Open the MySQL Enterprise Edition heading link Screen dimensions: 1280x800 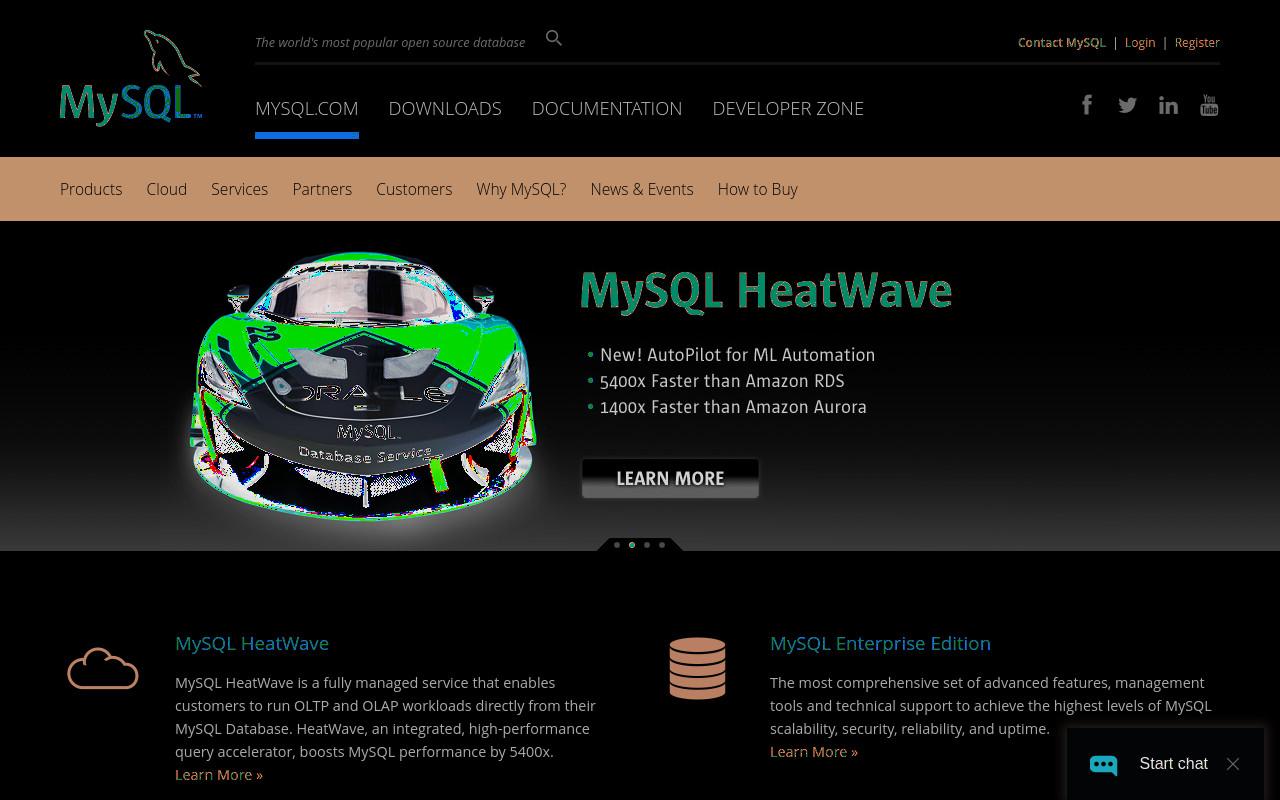[x=880, y=643]
